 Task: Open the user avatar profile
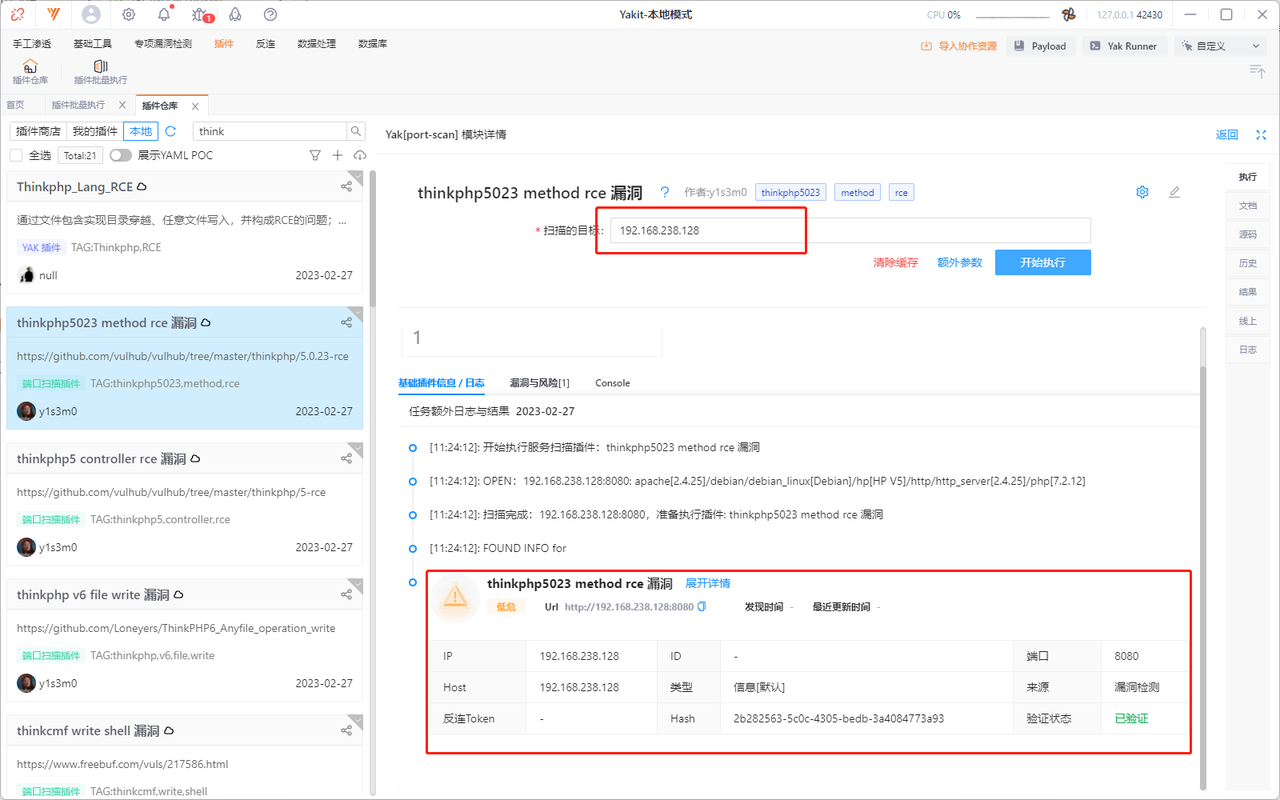point(91,15)
